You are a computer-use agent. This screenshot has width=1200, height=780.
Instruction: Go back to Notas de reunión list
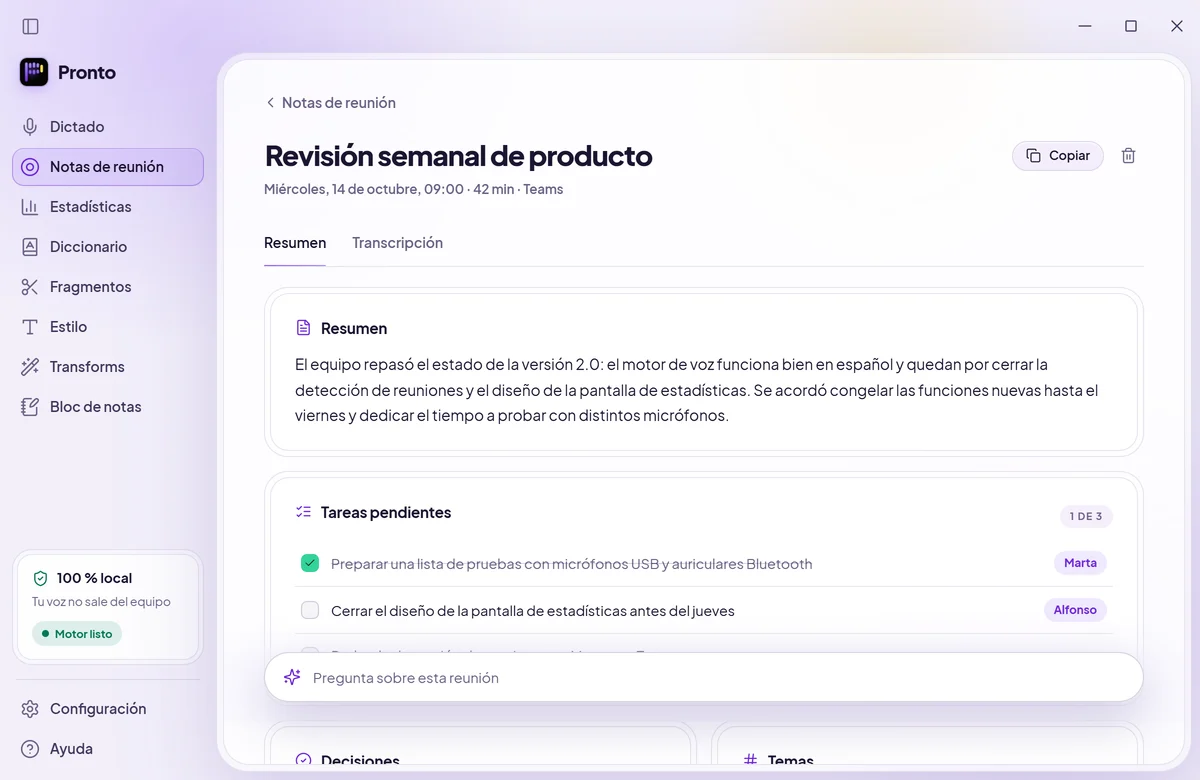(330, 103)
